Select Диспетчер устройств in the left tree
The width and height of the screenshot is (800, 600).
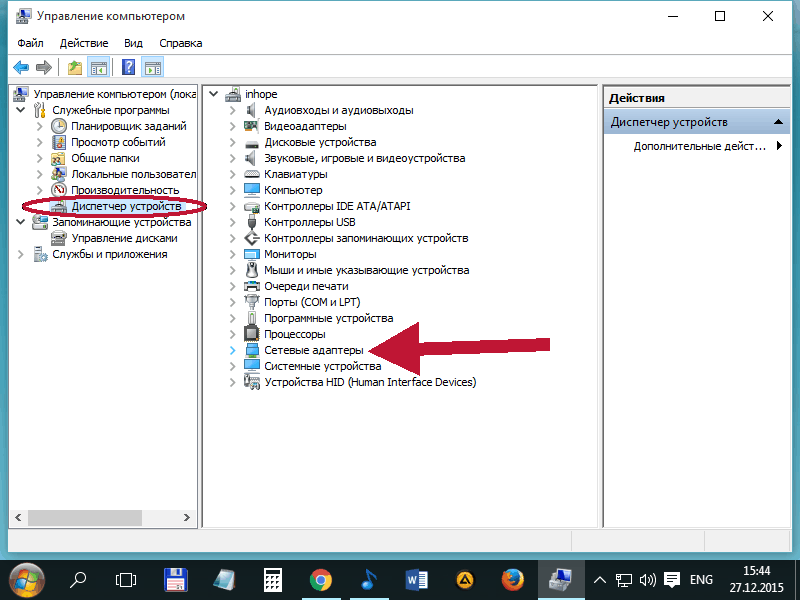126,206
